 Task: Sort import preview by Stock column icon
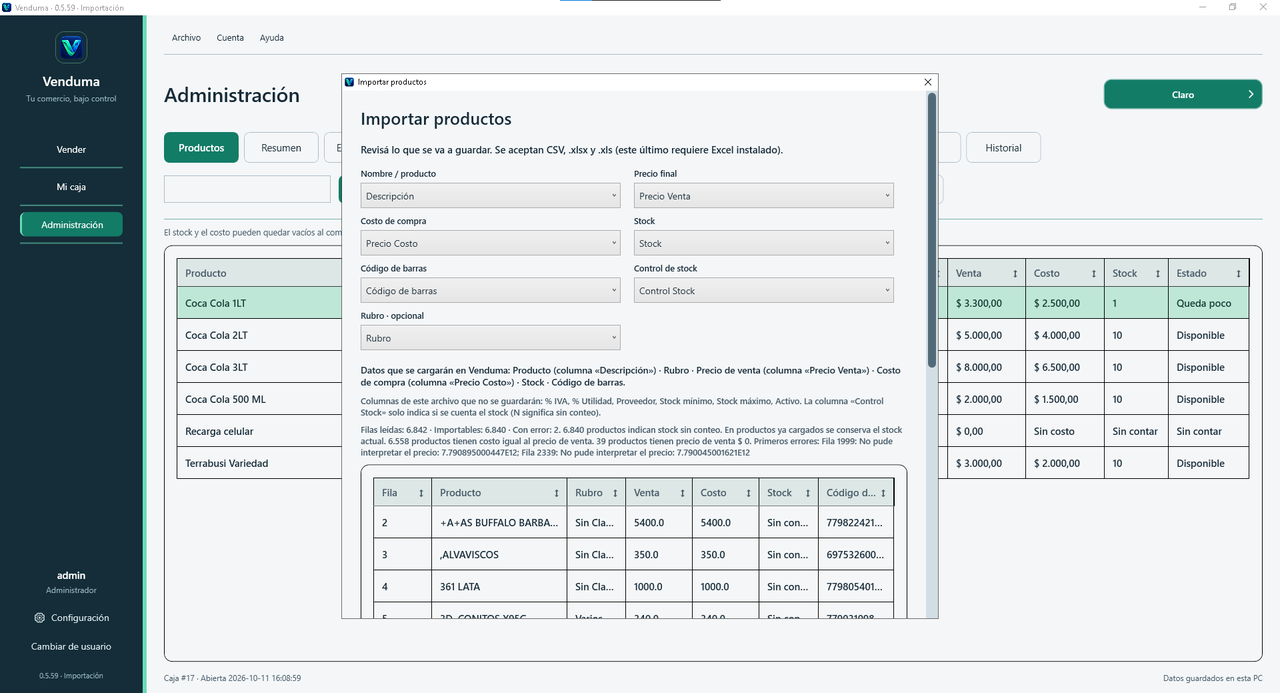click(x=809, y=493)
